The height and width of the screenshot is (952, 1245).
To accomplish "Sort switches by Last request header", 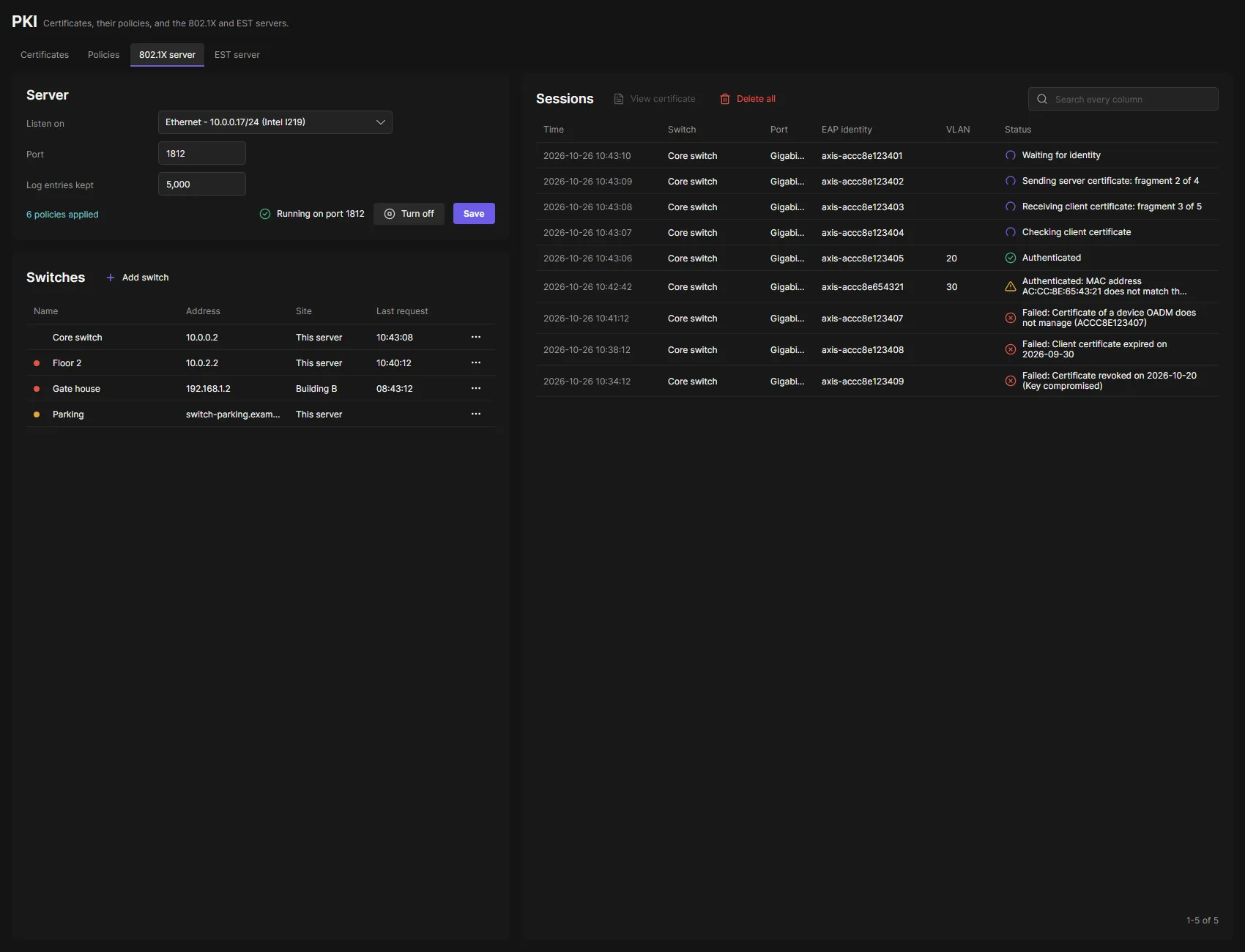I will coord(402,311).
